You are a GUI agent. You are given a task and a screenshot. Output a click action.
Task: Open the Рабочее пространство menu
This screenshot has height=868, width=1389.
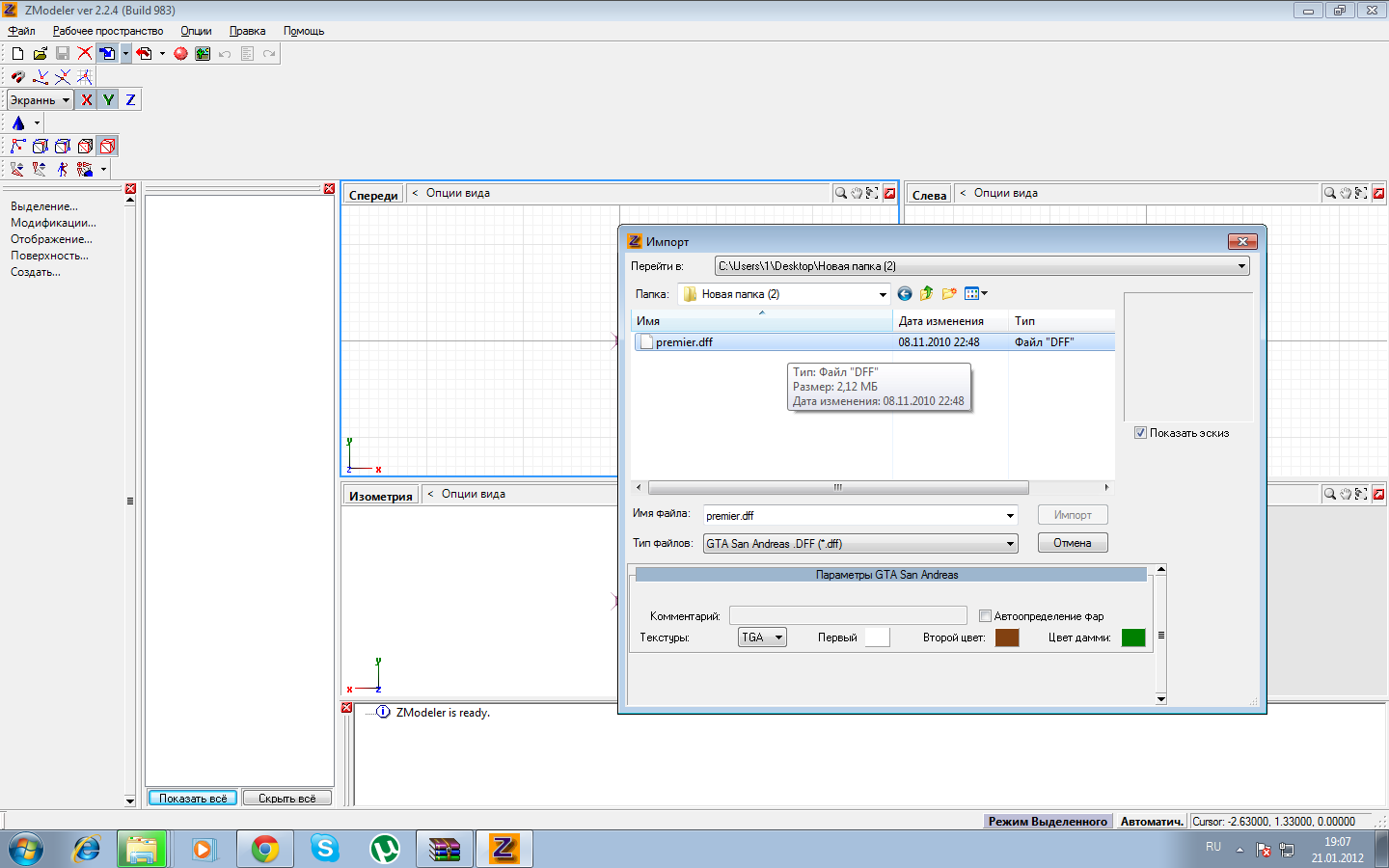[x=108, y=31]
